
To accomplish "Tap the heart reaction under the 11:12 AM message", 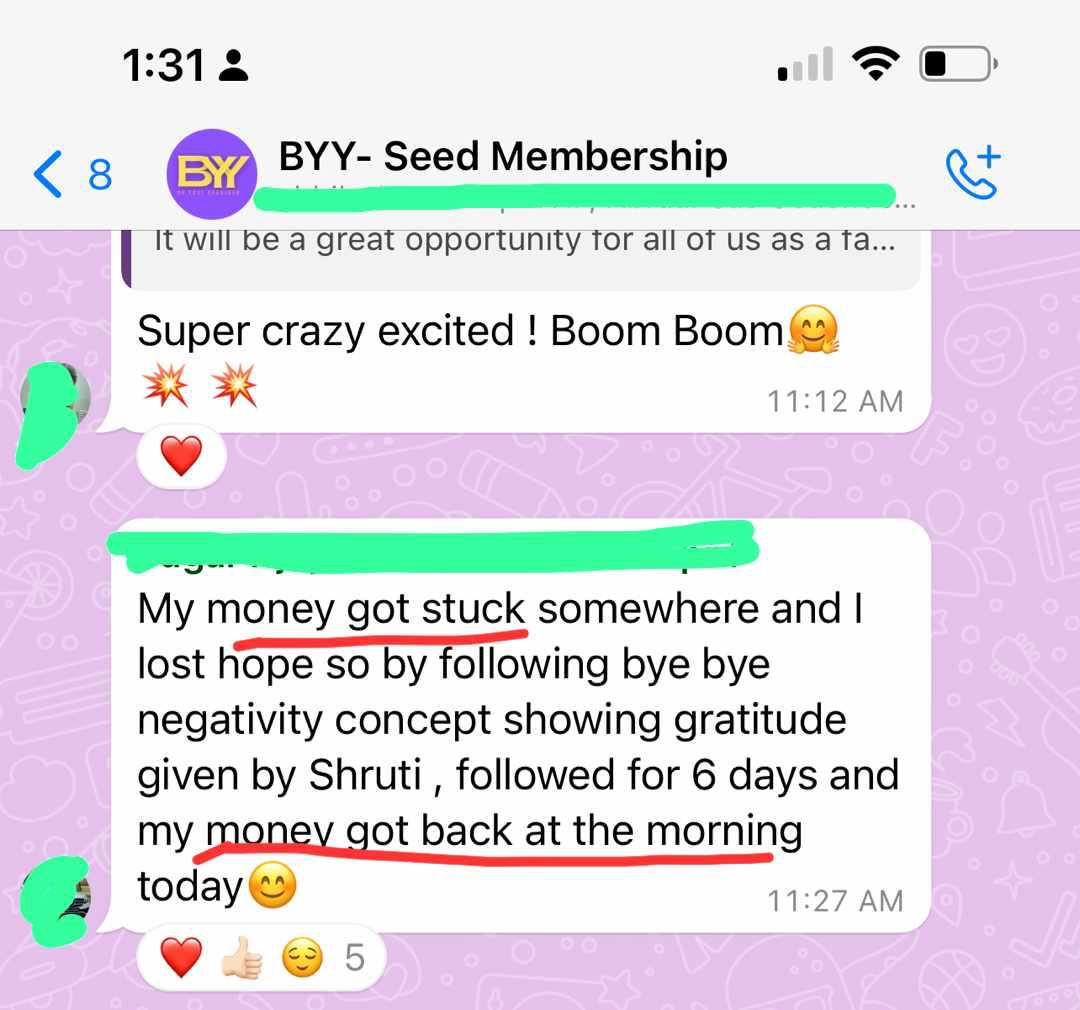I will pyautogui.click(x=181, y=456).
